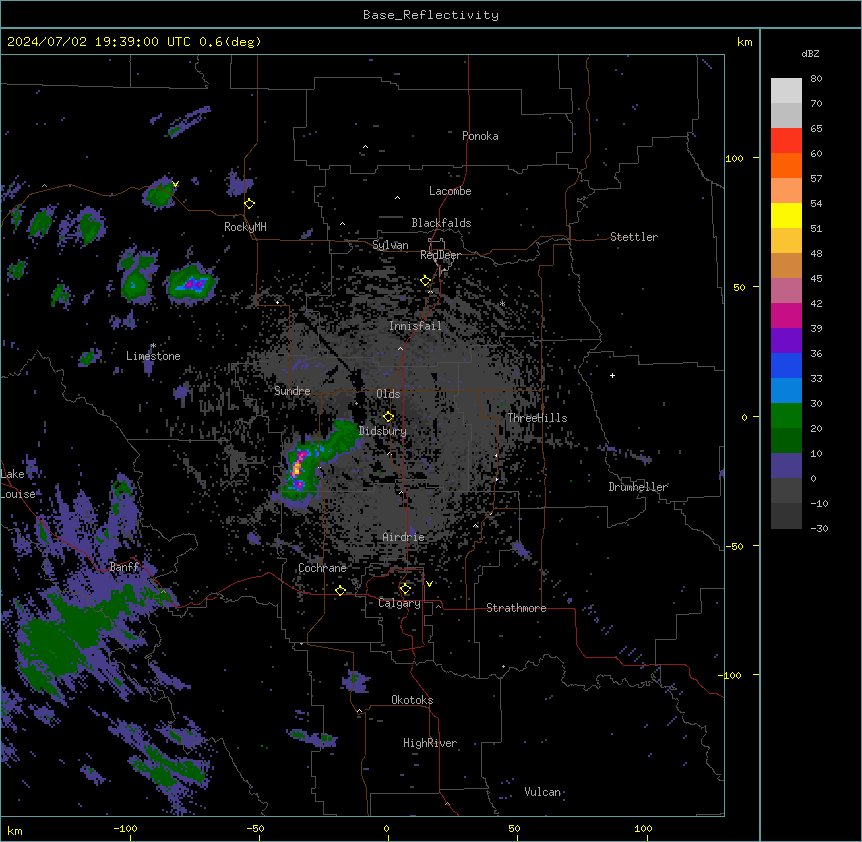Click the yellow diamond marker below Cochrane
Viewport: 862px width, 842px height.
[x=340, y=591]
